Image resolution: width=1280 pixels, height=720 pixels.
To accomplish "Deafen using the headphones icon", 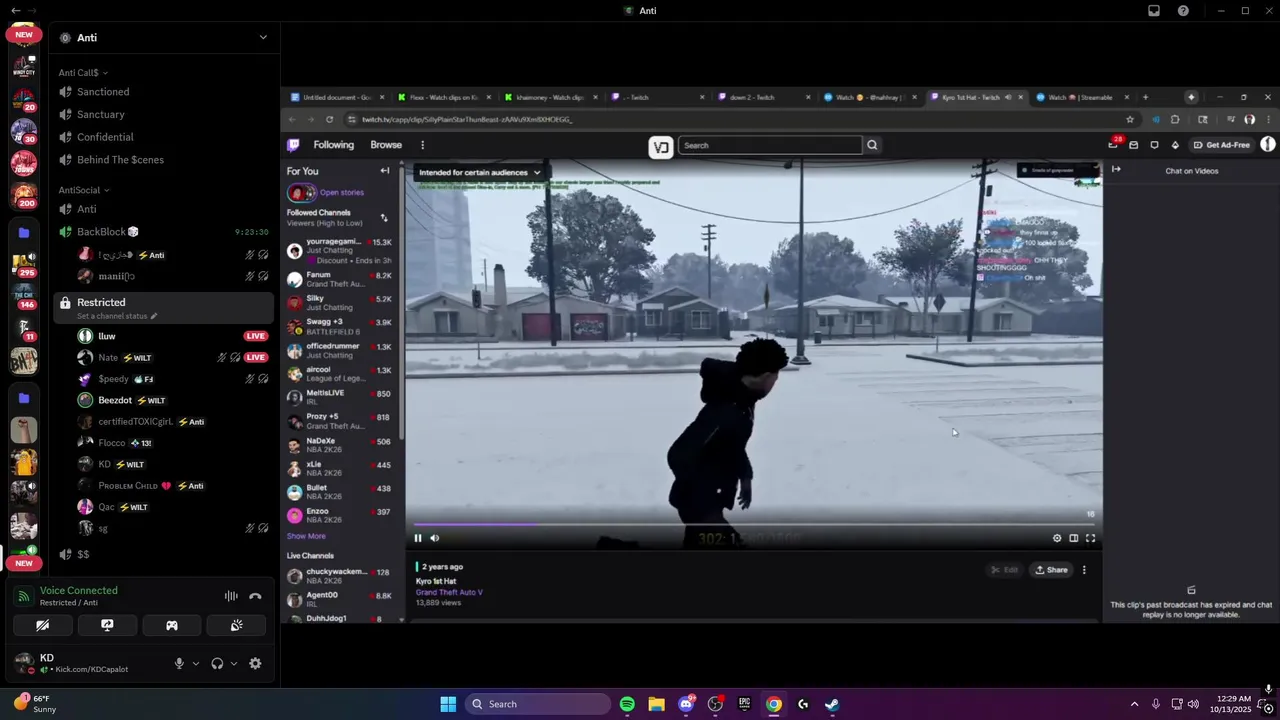I will (x=217, y=663).
